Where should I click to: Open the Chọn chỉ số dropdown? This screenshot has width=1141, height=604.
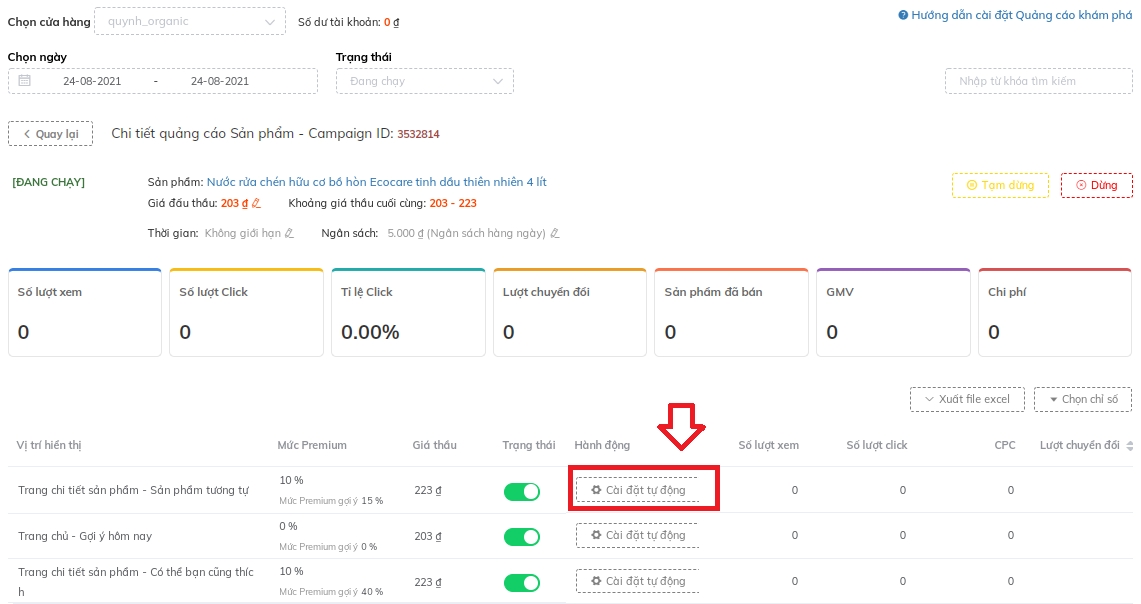pyautogui.click(x=1083, y=399)
